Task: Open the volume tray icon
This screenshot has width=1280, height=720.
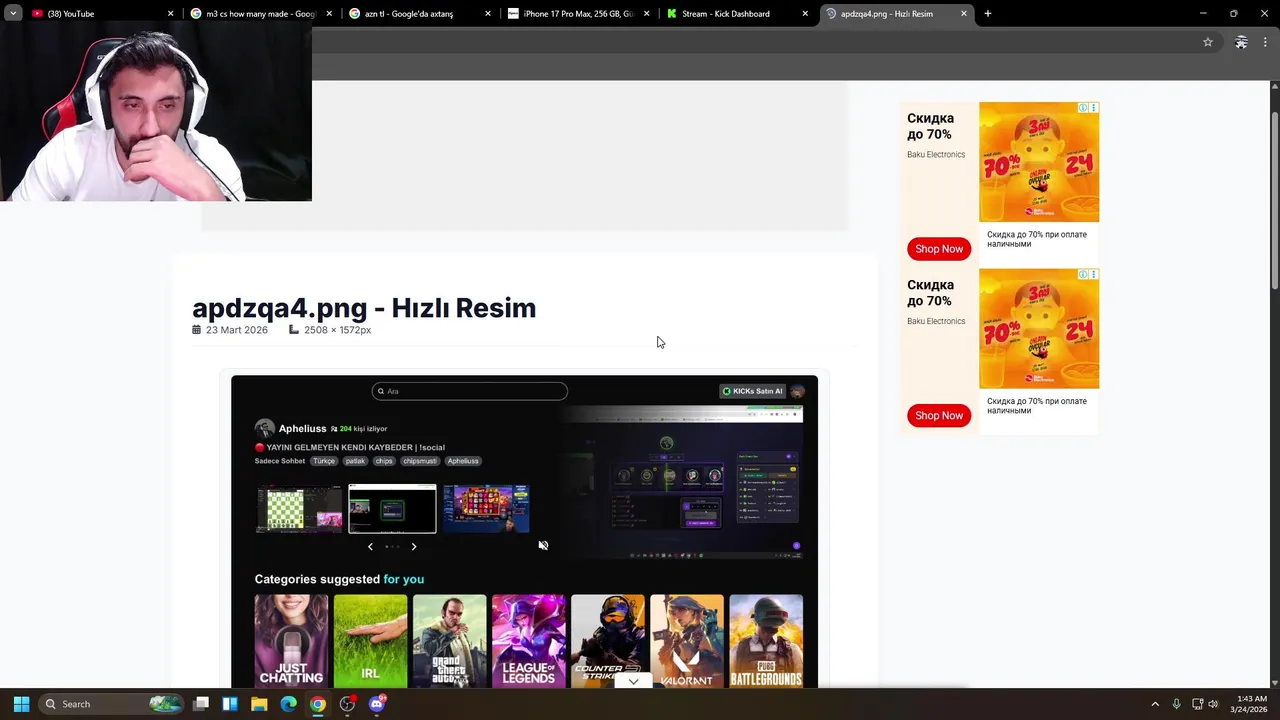Action: pos(1214,704)
